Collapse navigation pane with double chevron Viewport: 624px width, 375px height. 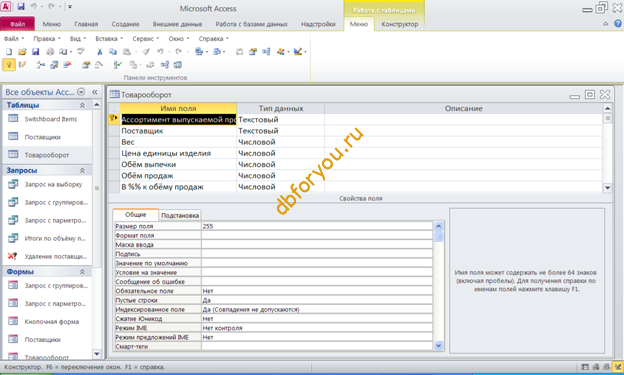pos(95,92)
